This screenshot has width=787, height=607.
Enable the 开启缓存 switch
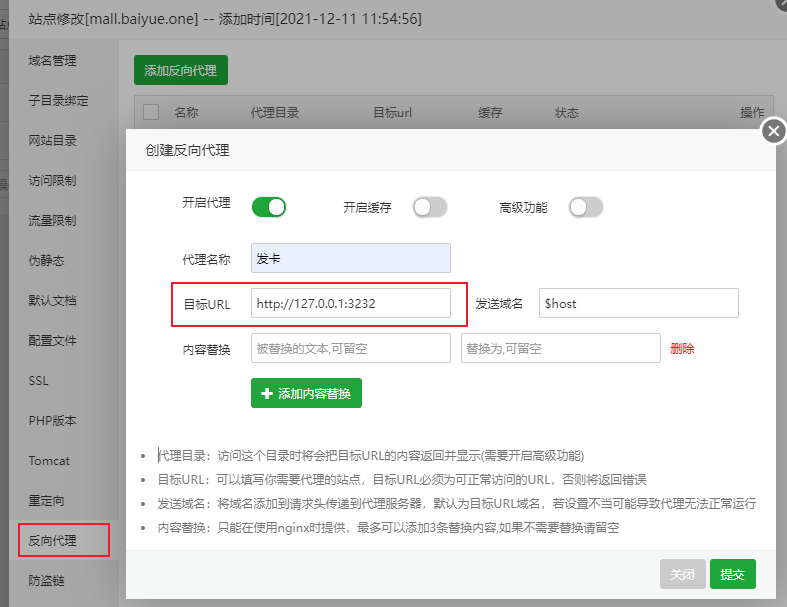[x=430, y=207]
